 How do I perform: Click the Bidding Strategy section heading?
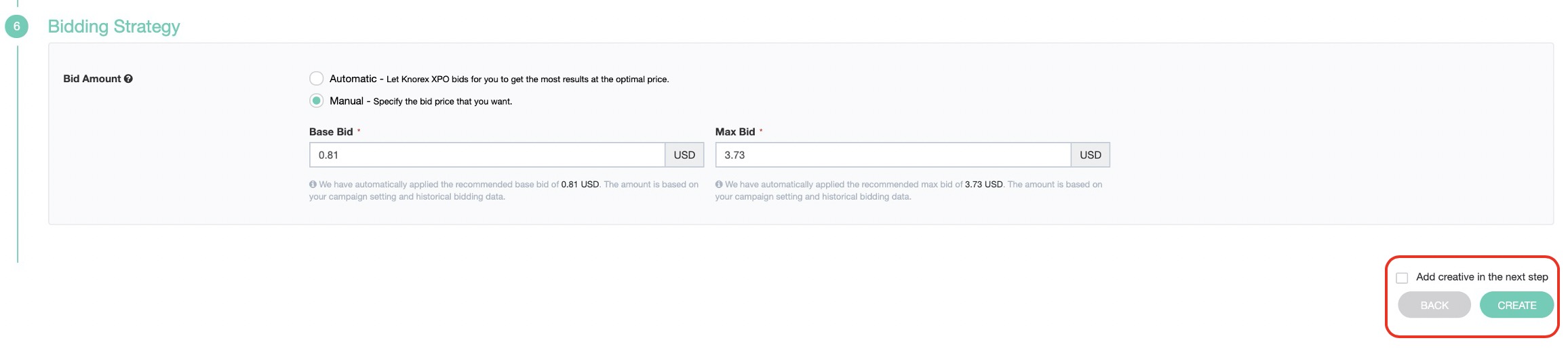[x=114, y=26]
